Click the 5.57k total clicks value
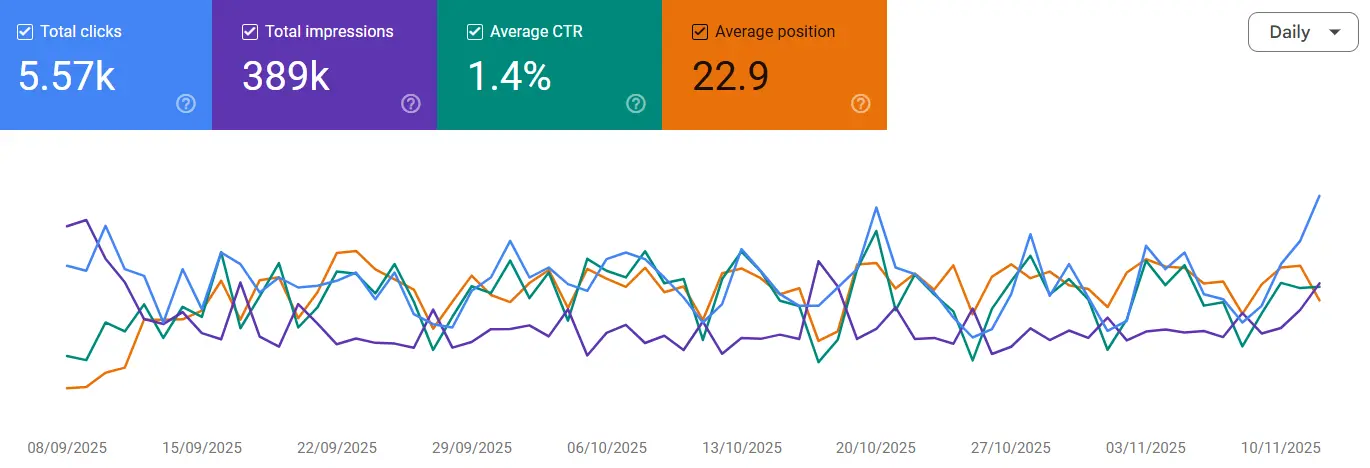 pyautogui.click(x=67, y=76)
